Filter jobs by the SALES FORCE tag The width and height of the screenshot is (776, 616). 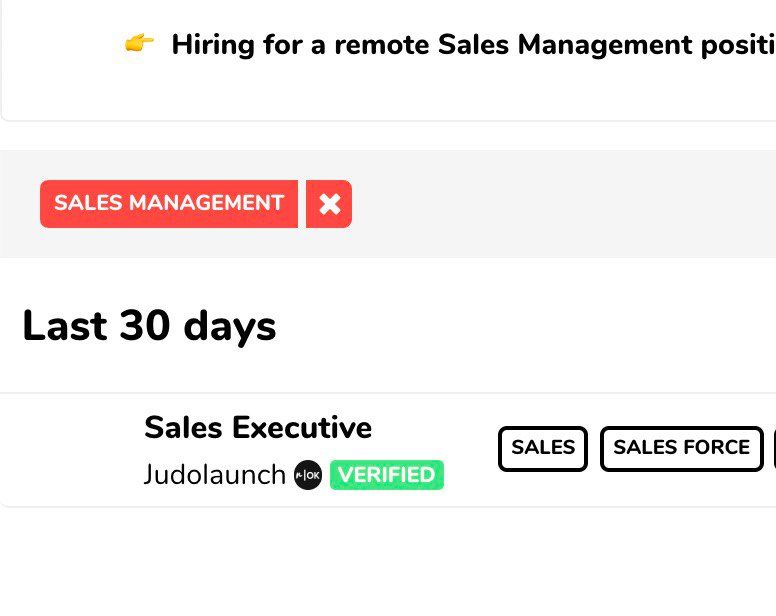point(681,448)
